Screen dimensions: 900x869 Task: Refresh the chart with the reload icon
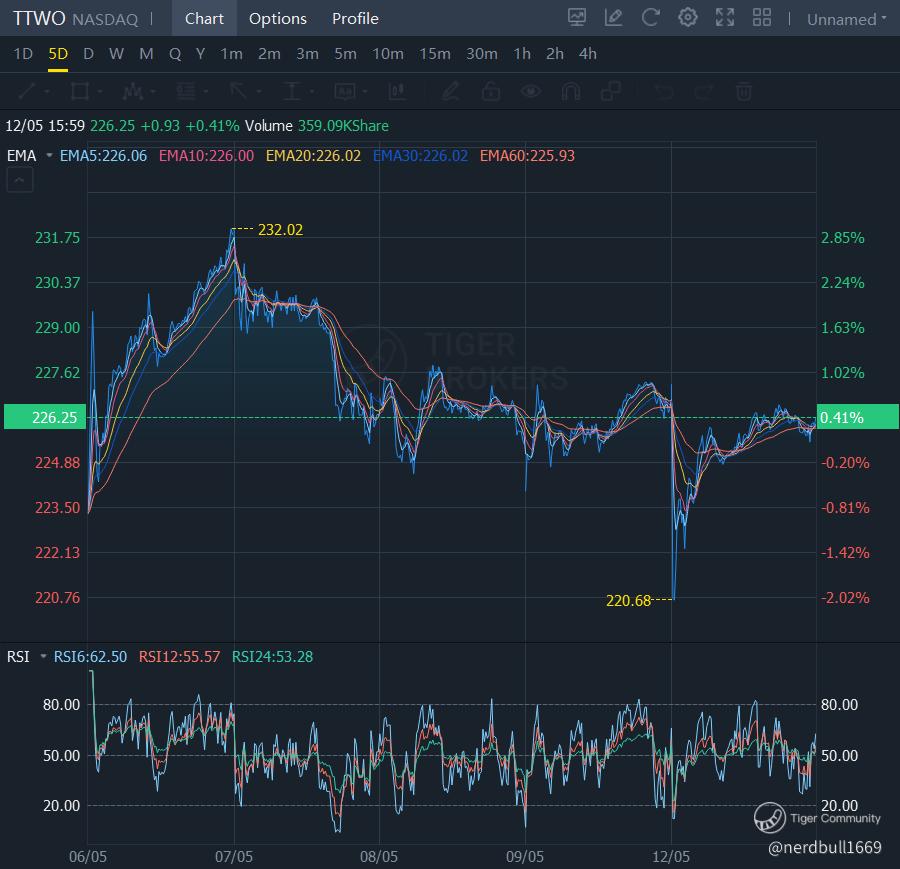click(x=650, y=18)
